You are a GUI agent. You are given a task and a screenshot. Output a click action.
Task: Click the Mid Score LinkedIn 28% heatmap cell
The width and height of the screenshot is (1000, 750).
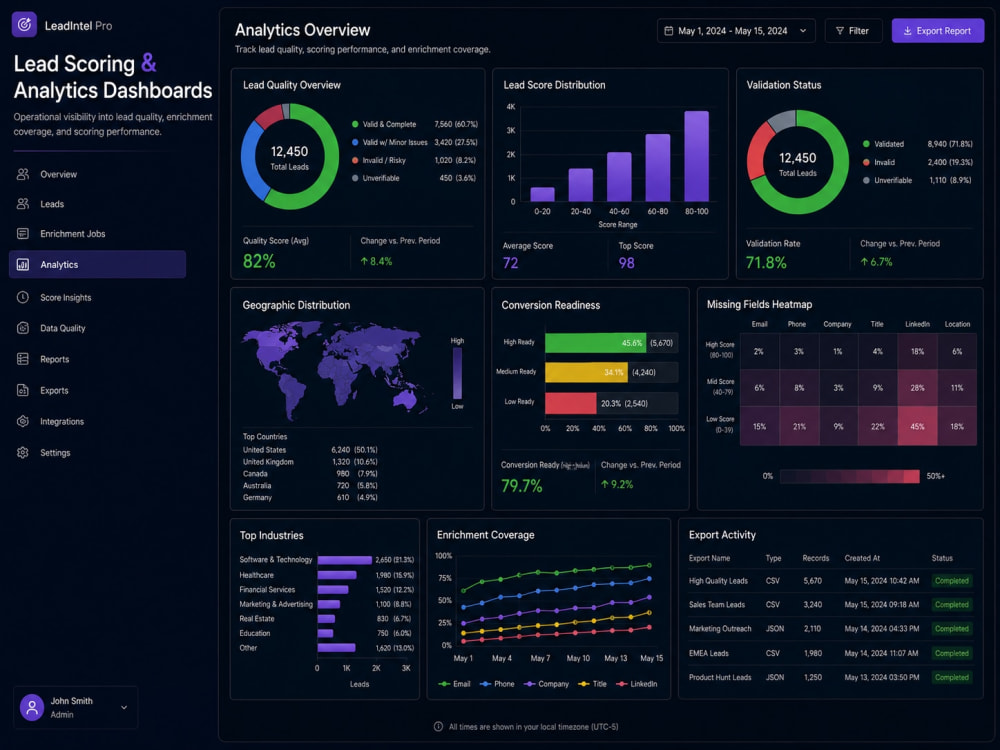pos(917,388)
